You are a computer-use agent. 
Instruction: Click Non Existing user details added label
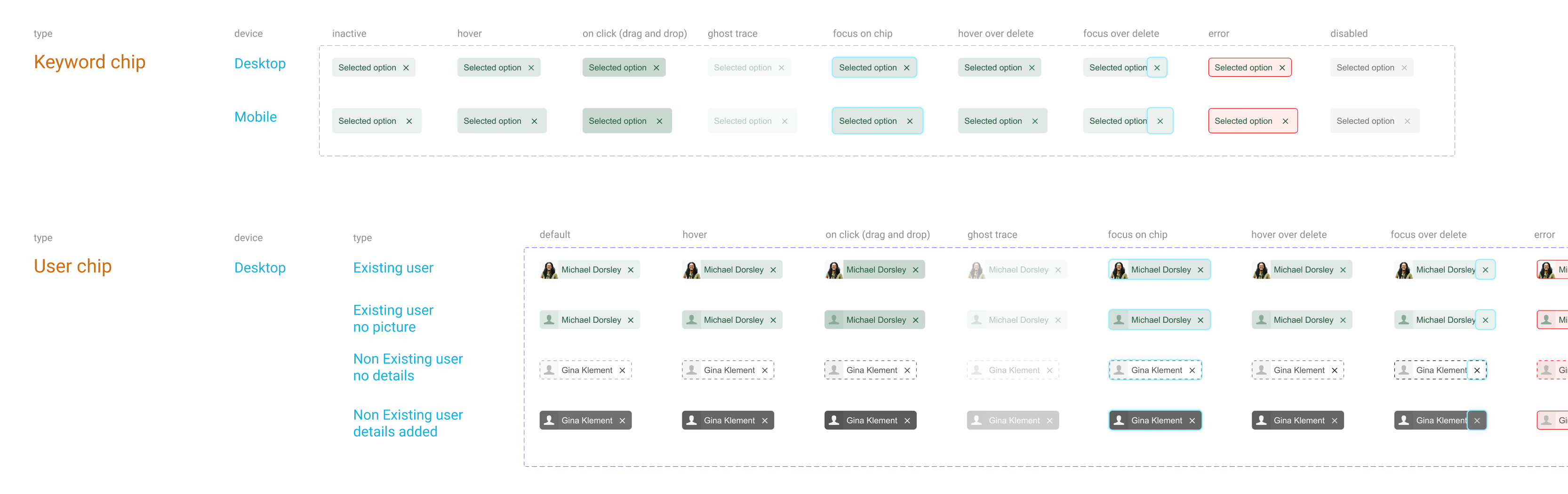[x=408, y=423]
